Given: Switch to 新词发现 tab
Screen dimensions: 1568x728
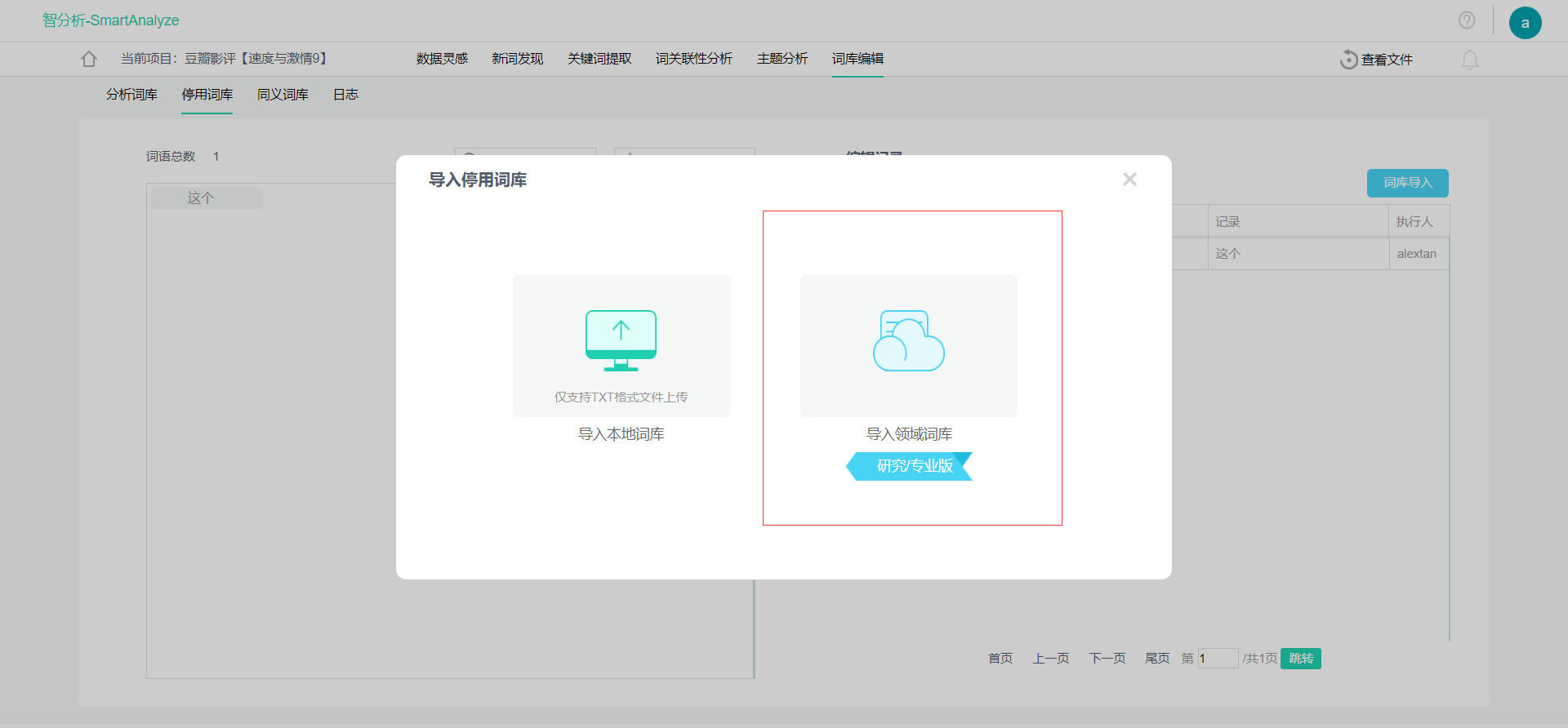Looking at the screenshot, I should (x=517, y=59).
